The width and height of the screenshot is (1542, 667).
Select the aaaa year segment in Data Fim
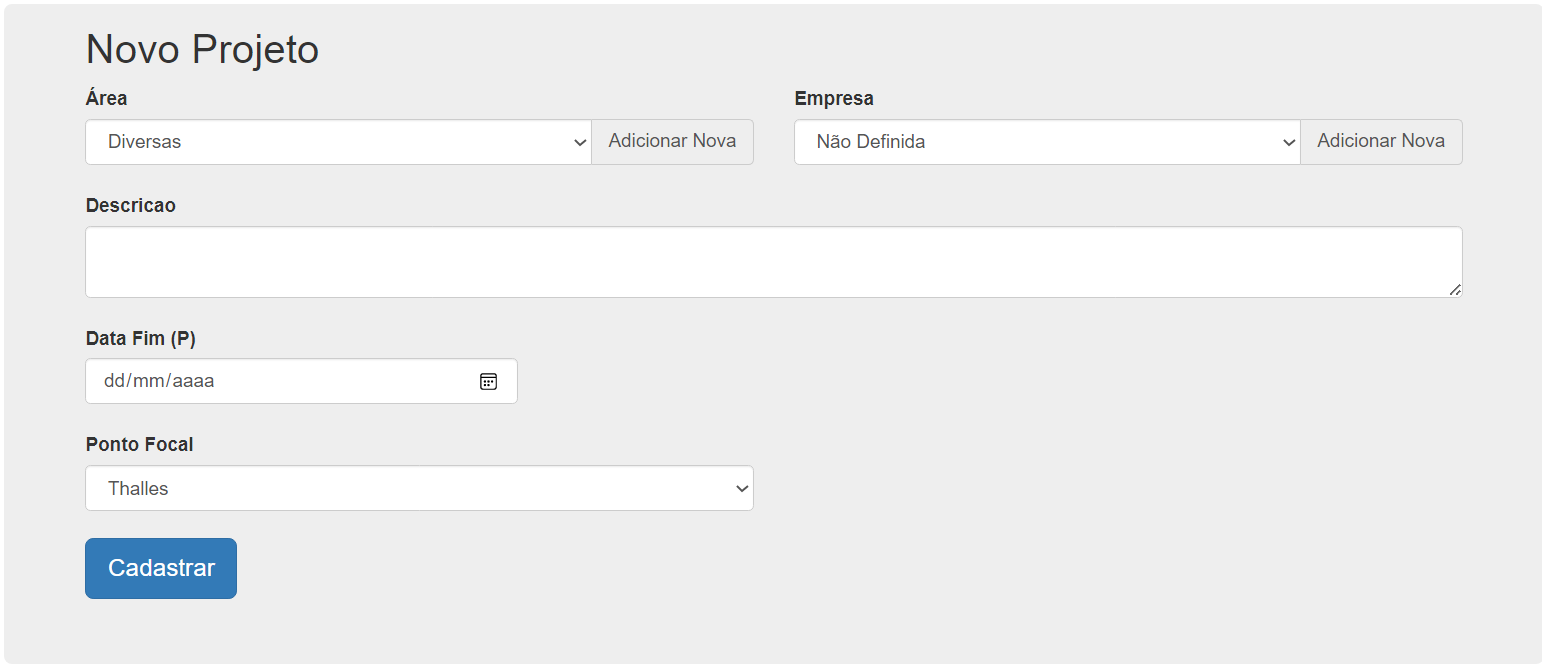(194, 381)
